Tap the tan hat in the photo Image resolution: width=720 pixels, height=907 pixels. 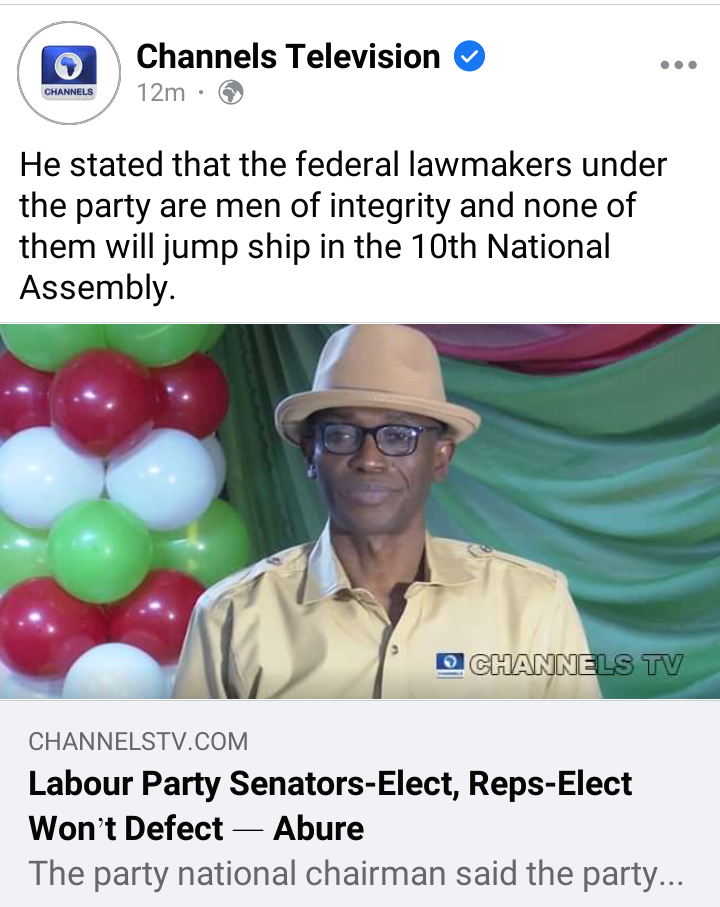(x=377, y=384)
